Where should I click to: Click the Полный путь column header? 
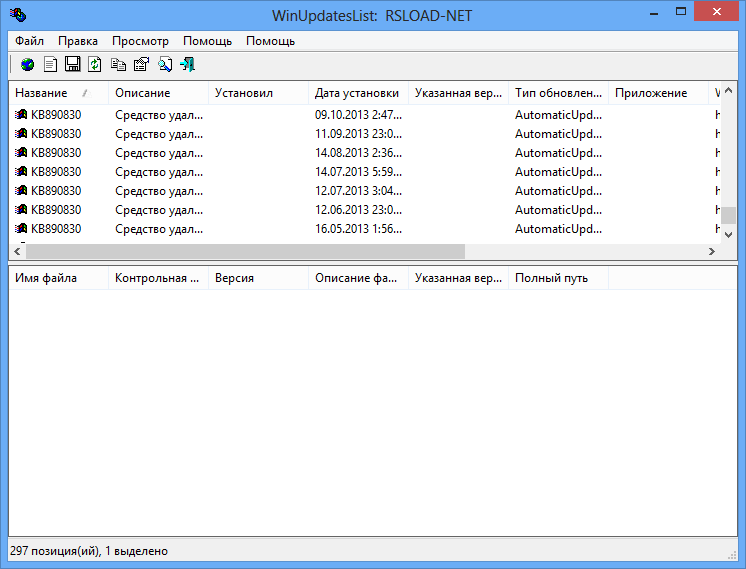559,278
